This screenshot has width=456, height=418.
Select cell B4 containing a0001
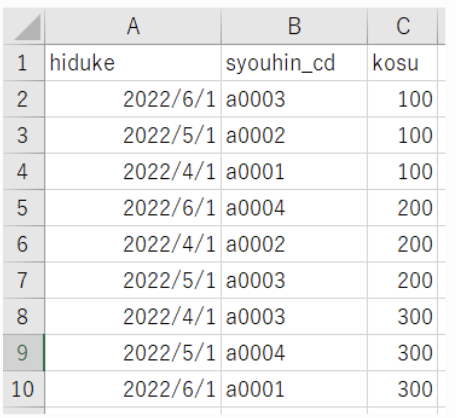pos(294,172)
